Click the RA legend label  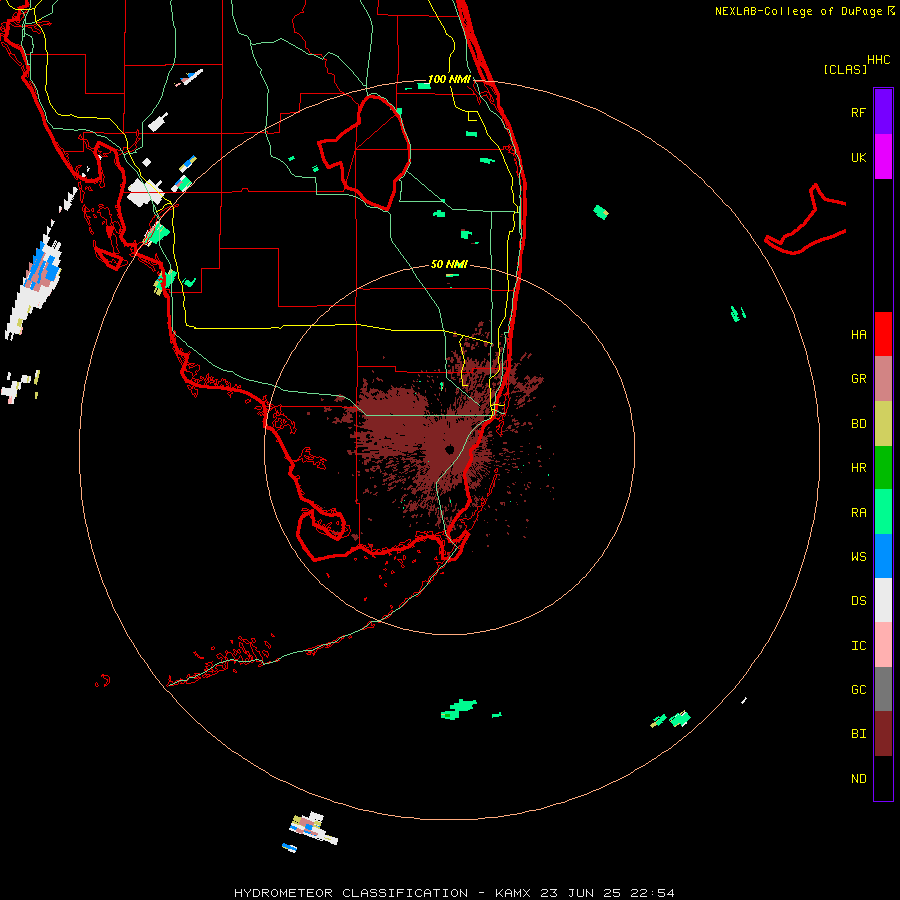858,513
